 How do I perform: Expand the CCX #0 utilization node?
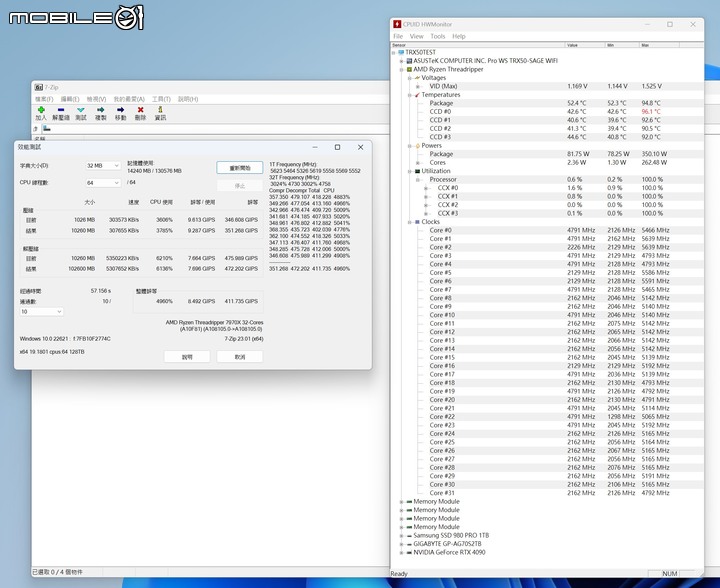tap(426, 188)
